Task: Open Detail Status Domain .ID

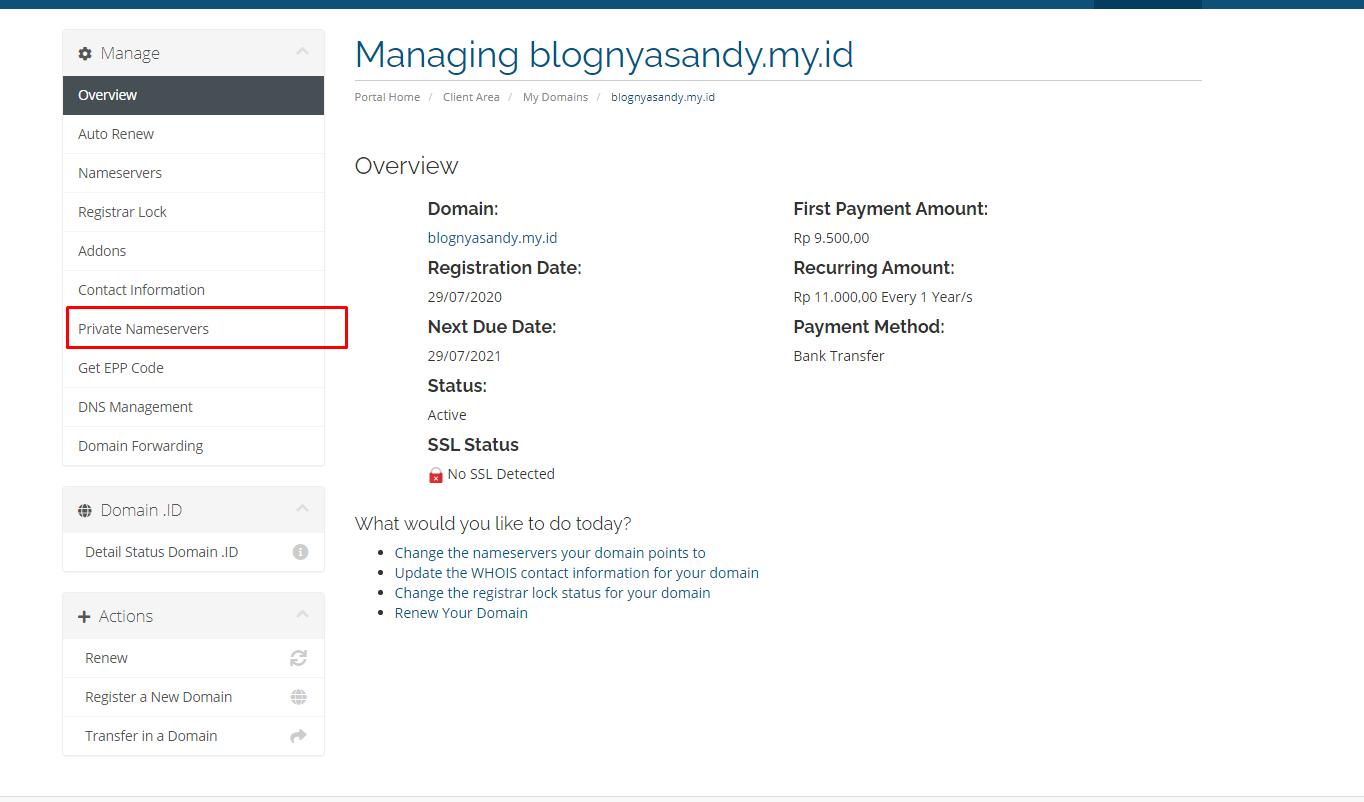Action: [193, 552]
